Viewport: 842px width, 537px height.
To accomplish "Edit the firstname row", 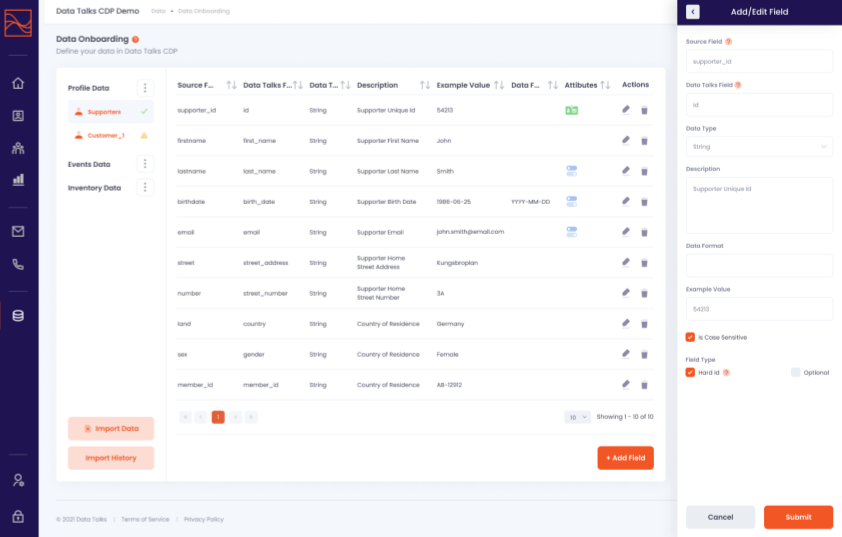I will [x=626, y=141].
